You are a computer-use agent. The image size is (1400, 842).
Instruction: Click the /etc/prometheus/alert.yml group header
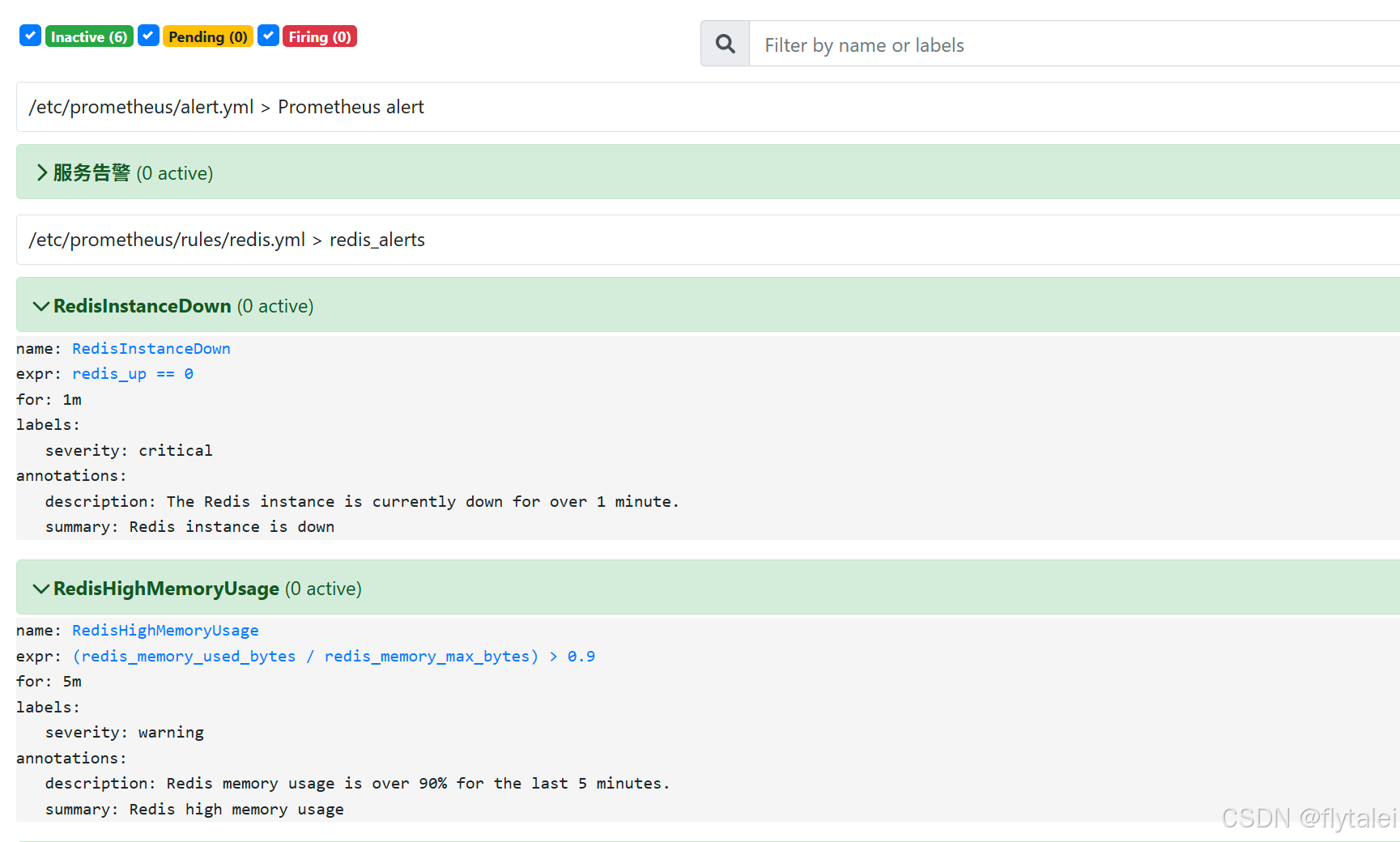(708, 107)
